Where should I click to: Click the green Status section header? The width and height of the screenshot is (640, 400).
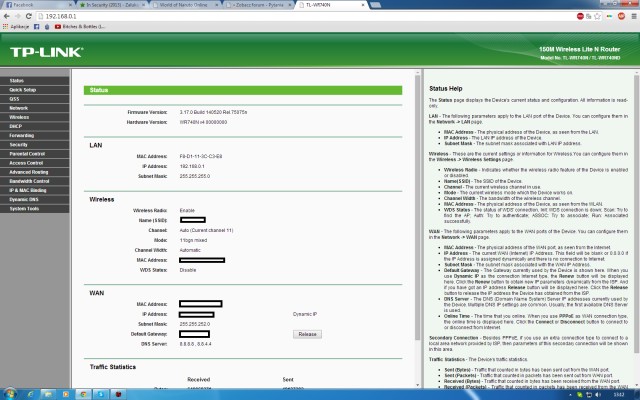click(x=243, y=90)
